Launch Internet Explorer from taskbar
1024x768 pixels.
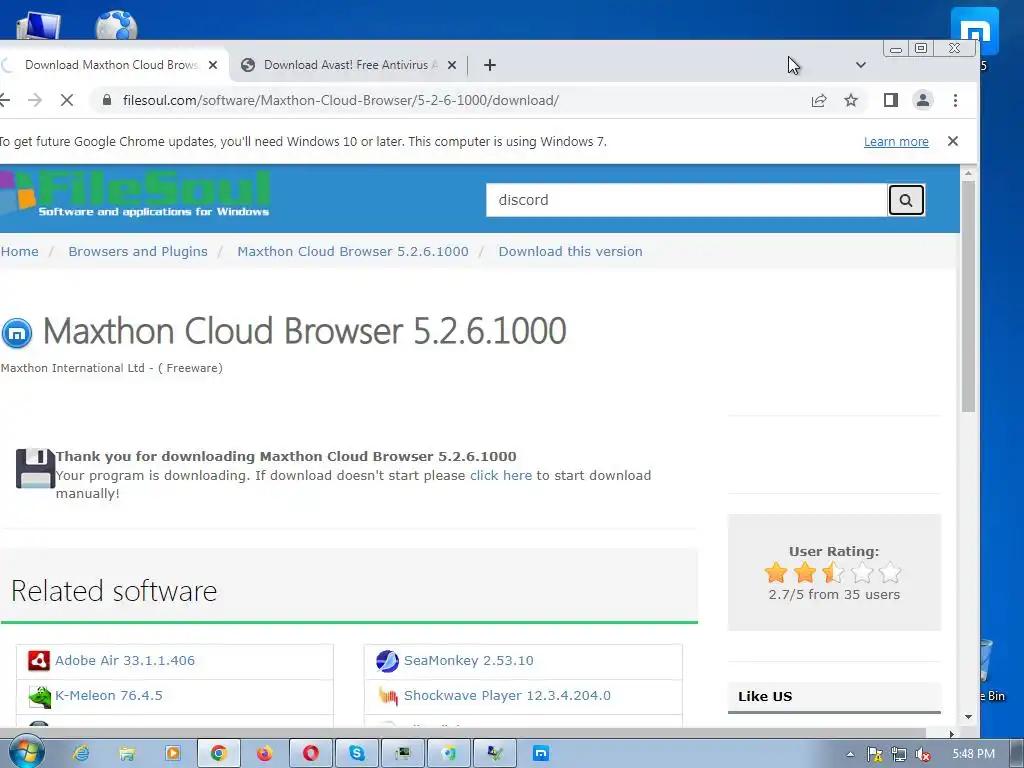coord(81,754)
